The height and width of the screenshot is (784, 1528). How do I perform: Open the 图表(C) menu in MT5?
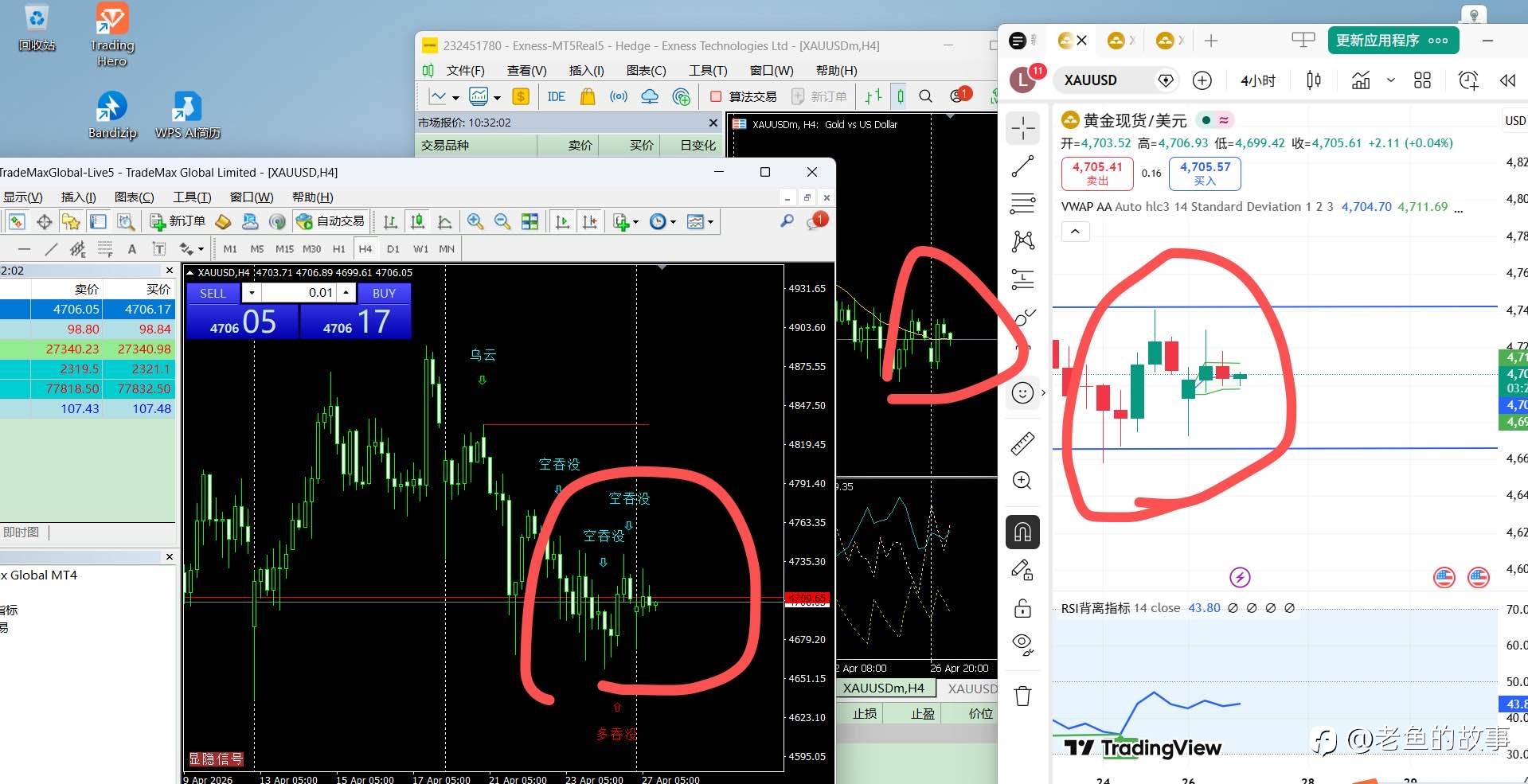click(646, 71)
